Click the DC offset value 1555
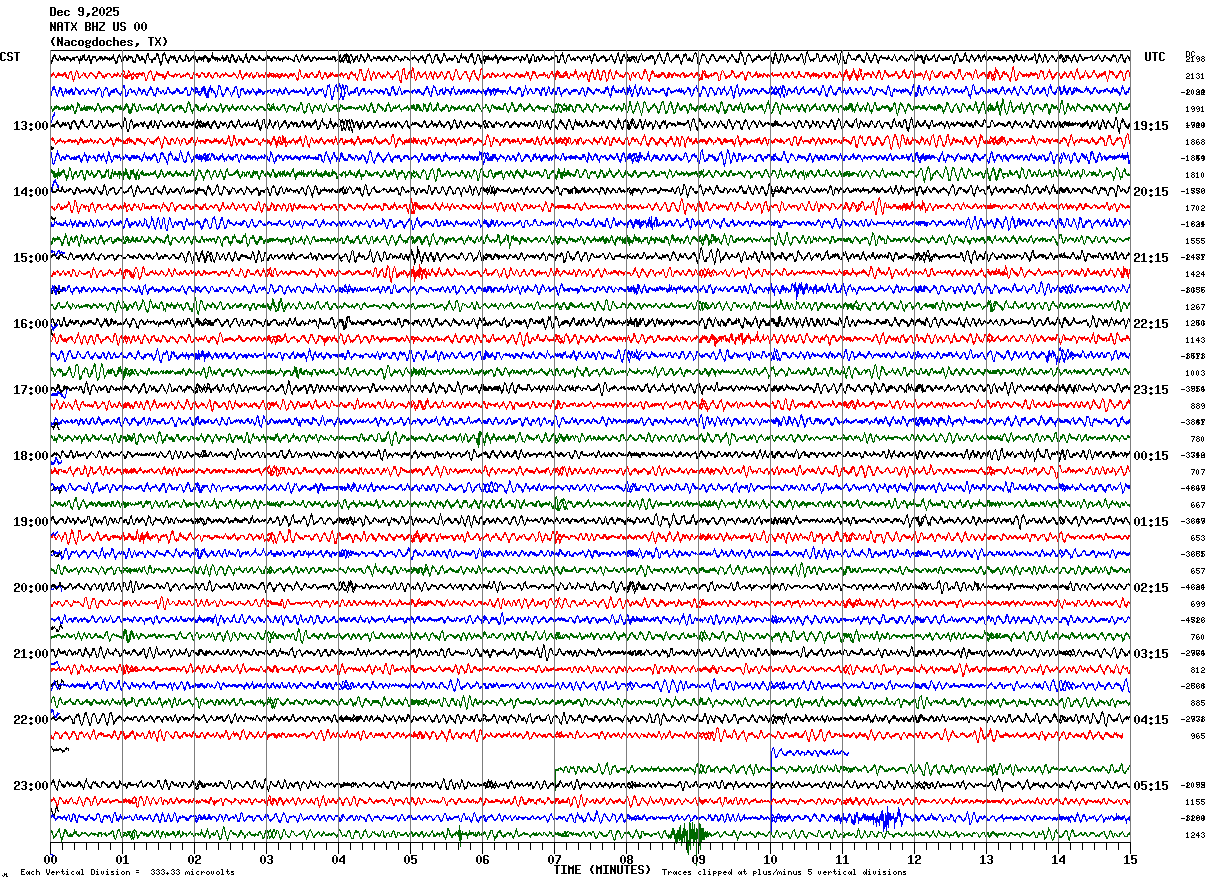 [x=1195, y=241]
